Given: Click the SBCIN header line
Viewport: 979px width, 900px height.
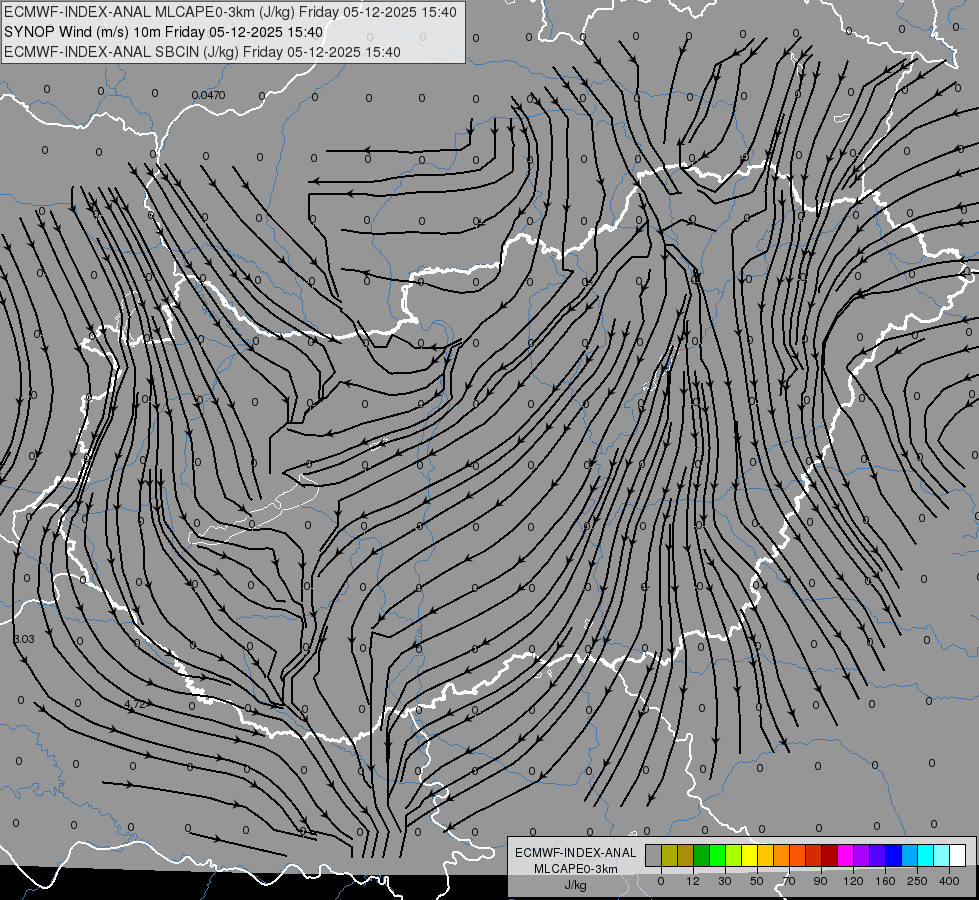Looking at the screenshot, I should (202, 52).
